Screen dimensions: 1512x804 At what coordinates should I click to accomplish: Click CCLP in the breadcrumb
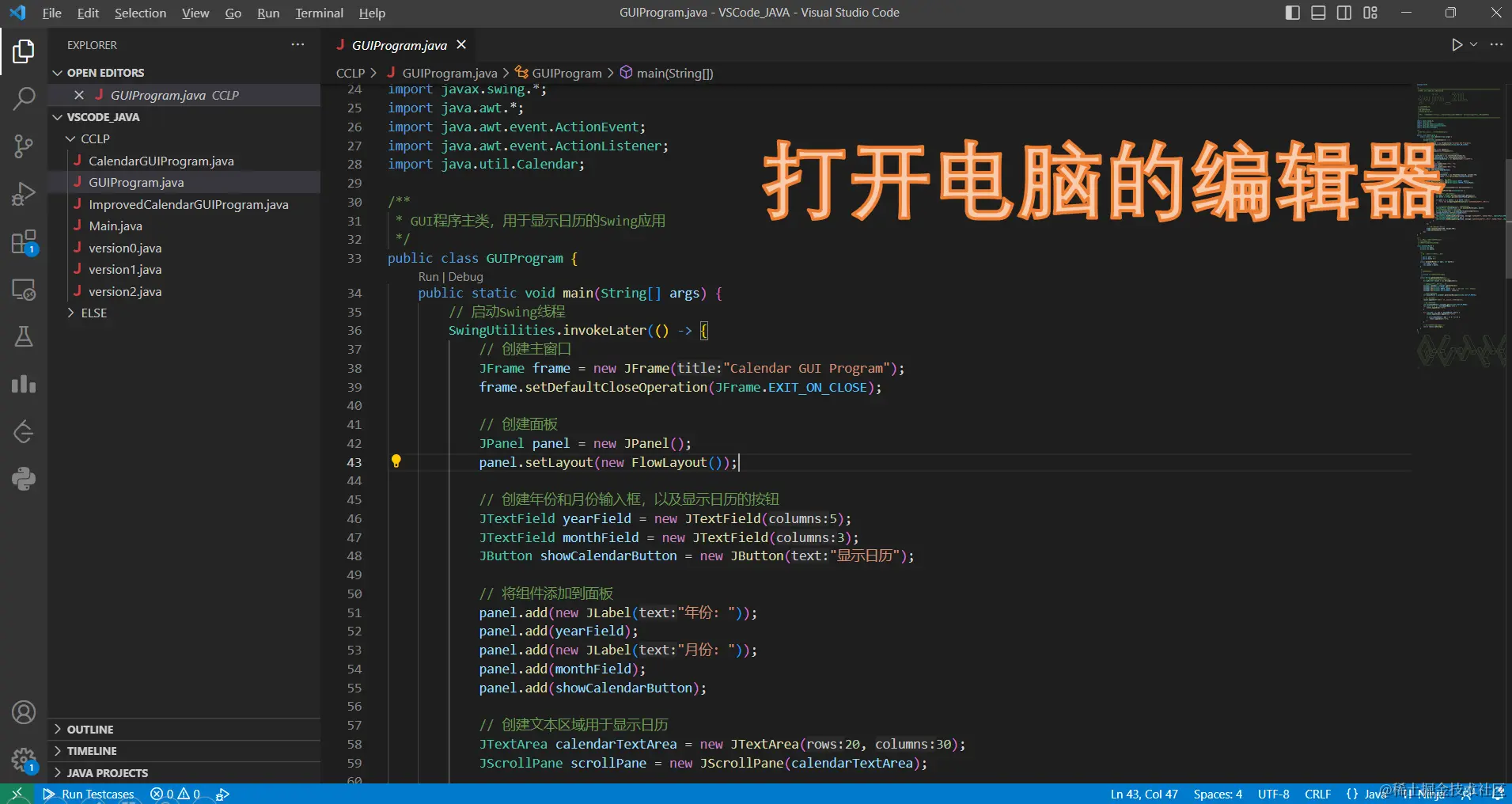(x=350, y=73)
